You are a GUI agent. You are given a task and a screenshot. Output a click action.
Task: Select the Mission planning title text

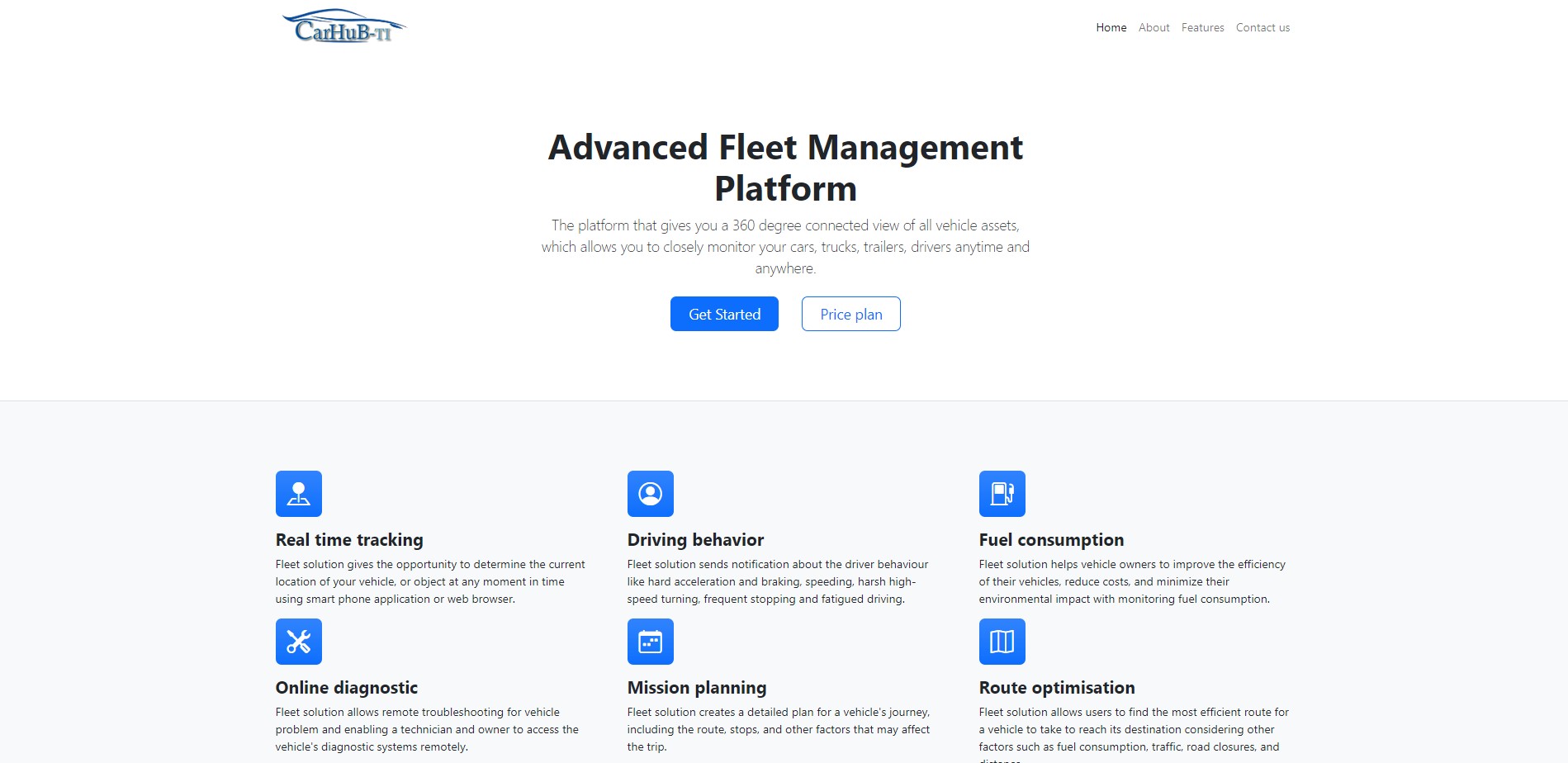pos(697,688)
